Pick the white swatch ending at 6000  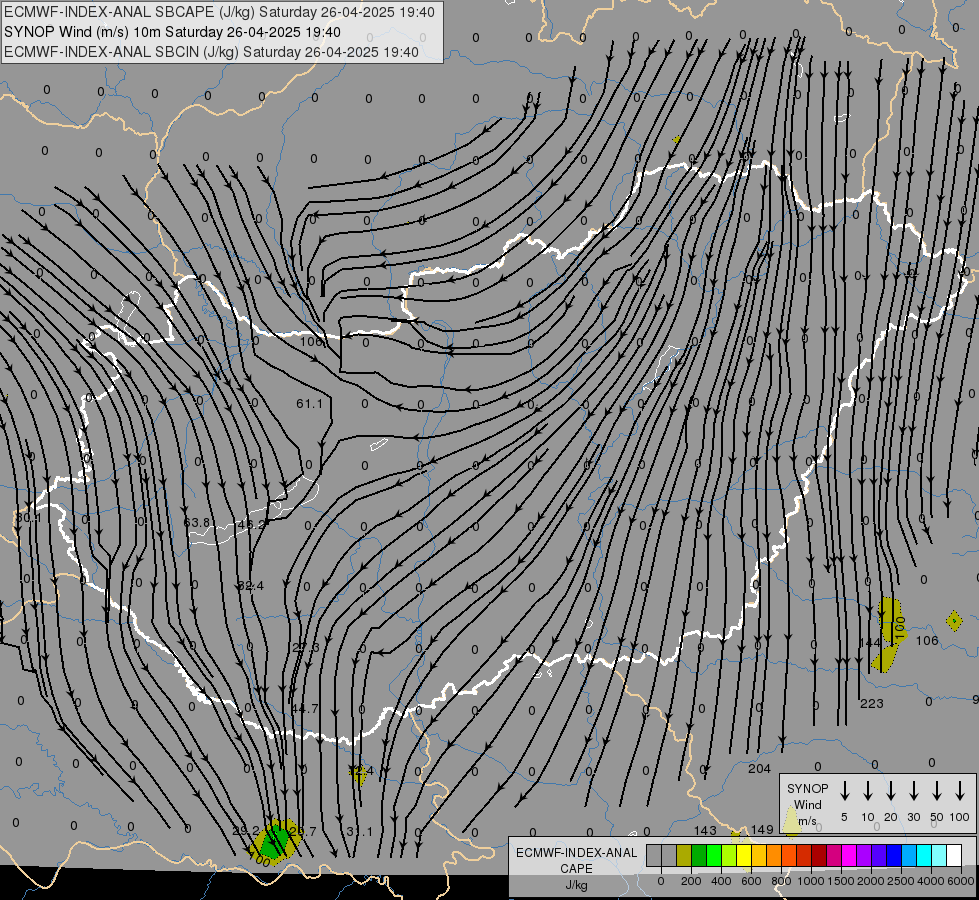click(953, 856)
